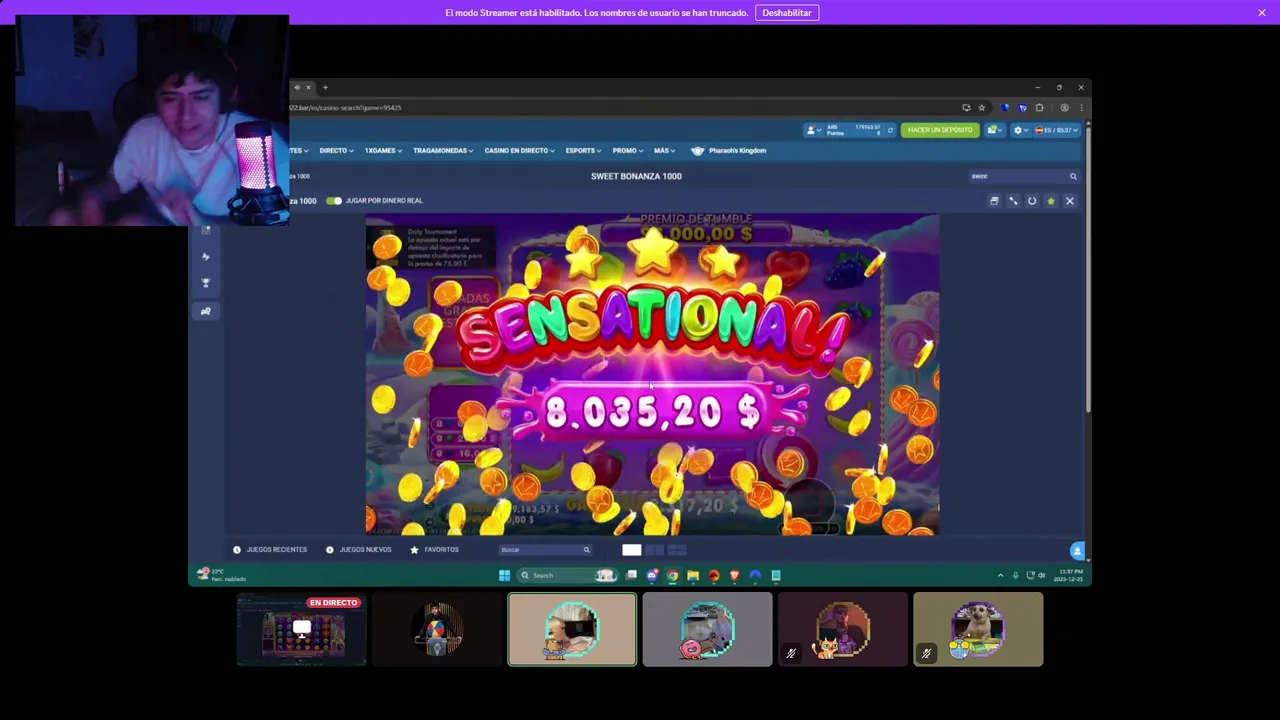Click the rocket icon in left sidebar

206,257
